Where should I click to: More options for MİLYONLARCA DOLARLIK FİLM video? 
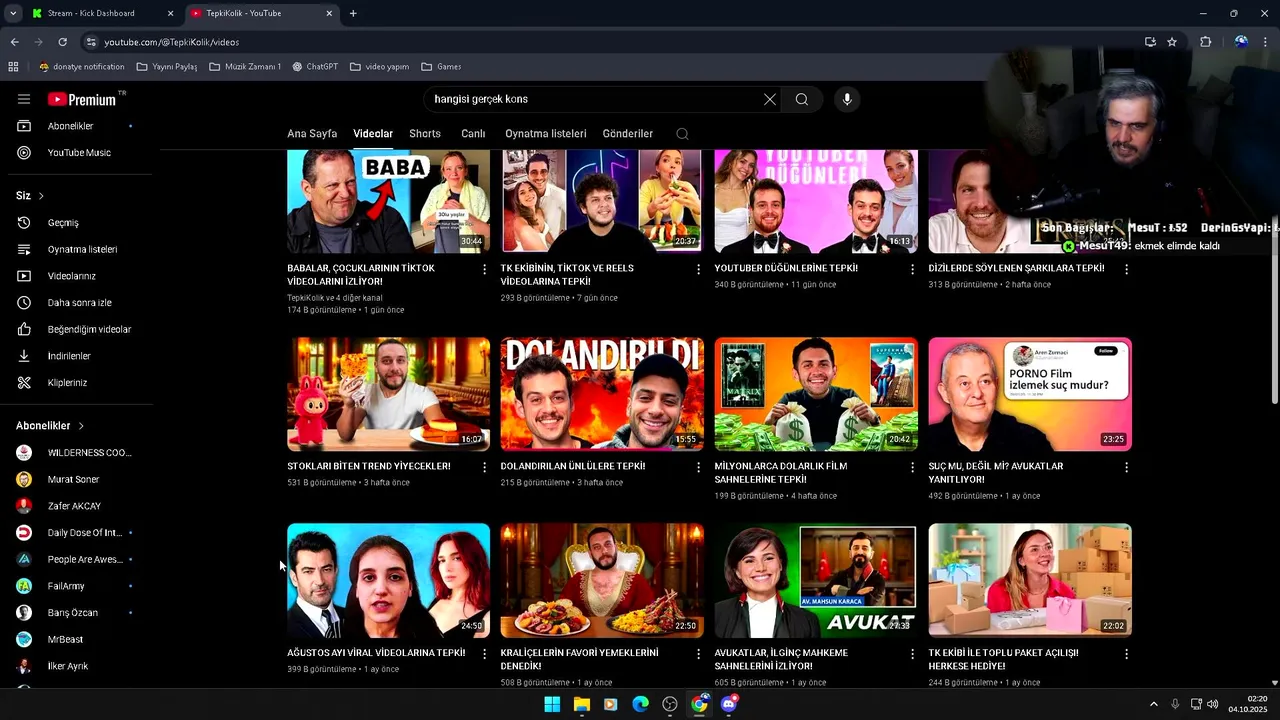[912, 467]
